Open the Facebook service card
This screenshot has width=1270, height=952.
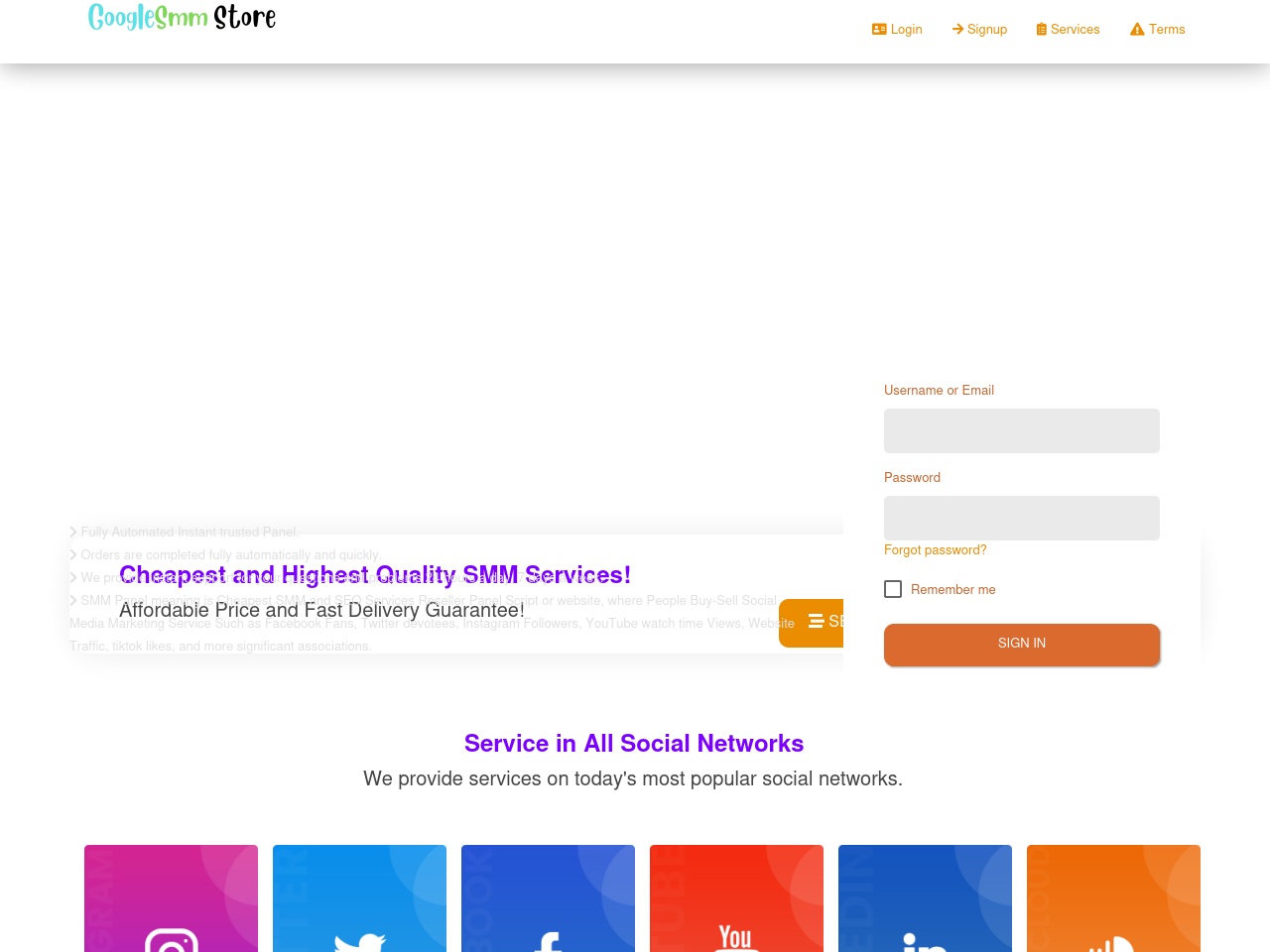(548, 898)
